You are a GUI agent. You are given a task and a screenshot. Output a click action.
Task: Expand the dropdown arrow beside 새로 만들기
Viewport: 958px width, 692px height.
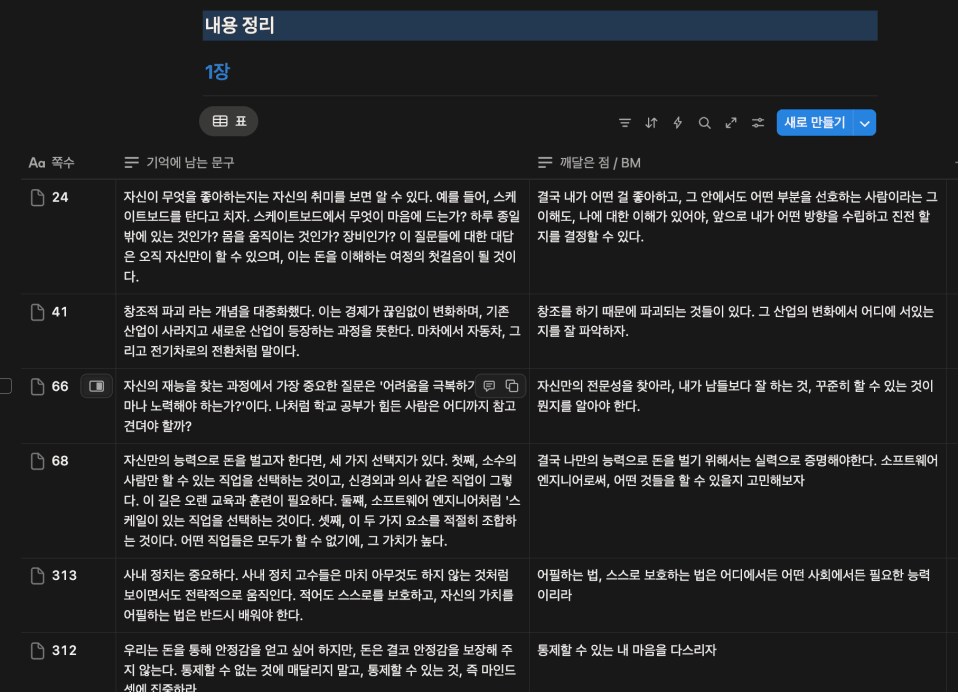[865, 123]
